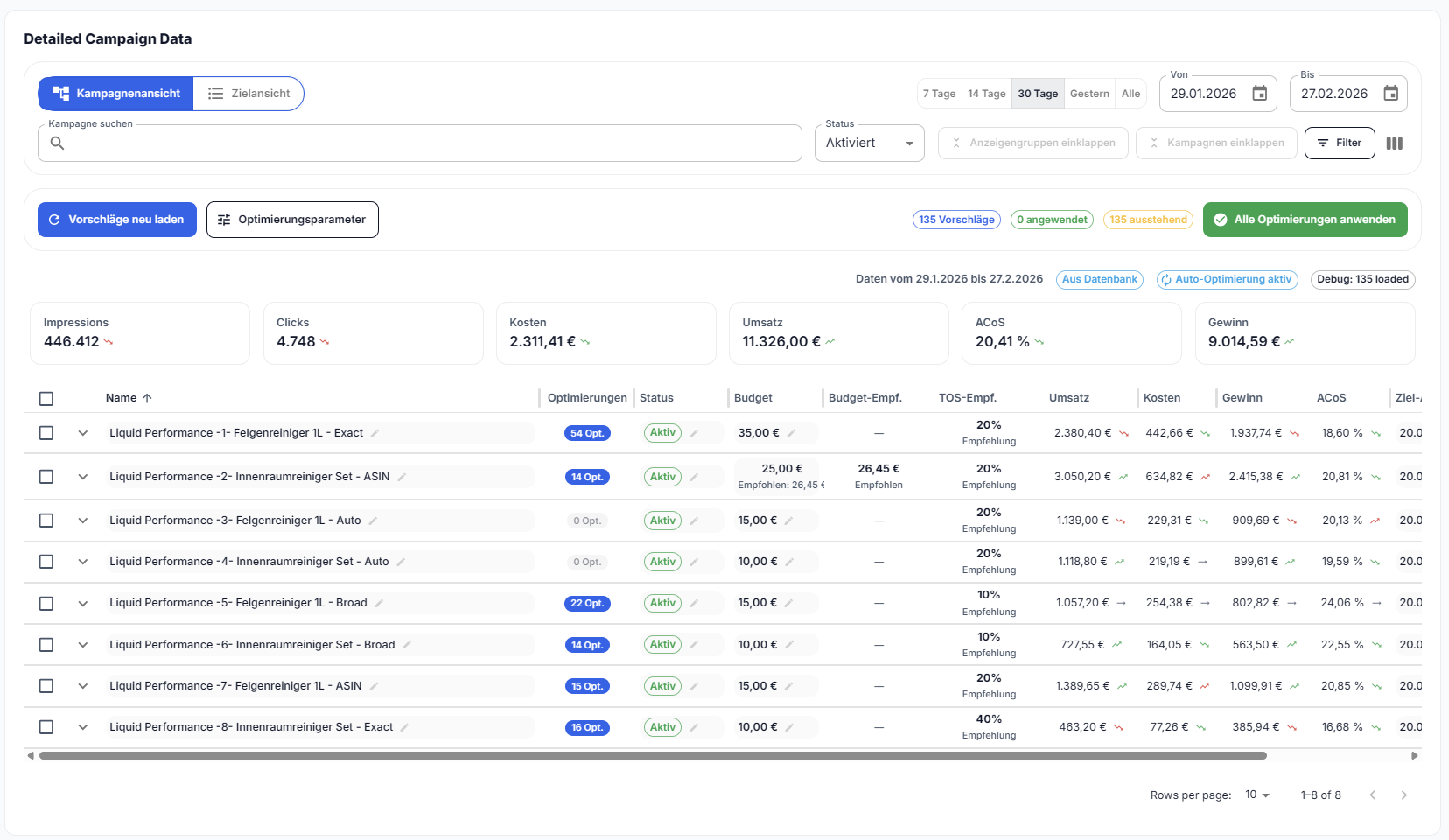This screenshot has height=840, width=1449.
Task: Click Vorschläge neu laden button
Action: click(x=117, y=220)
